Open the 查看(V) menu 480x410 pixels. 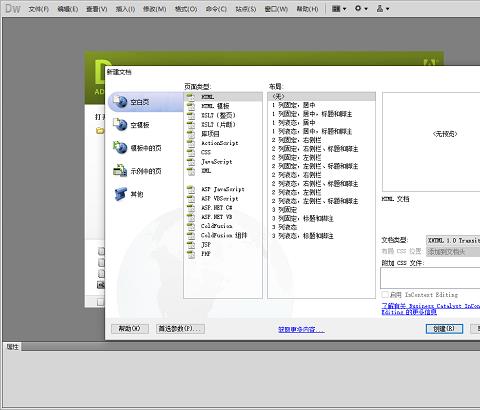click(x=97, y=9)
